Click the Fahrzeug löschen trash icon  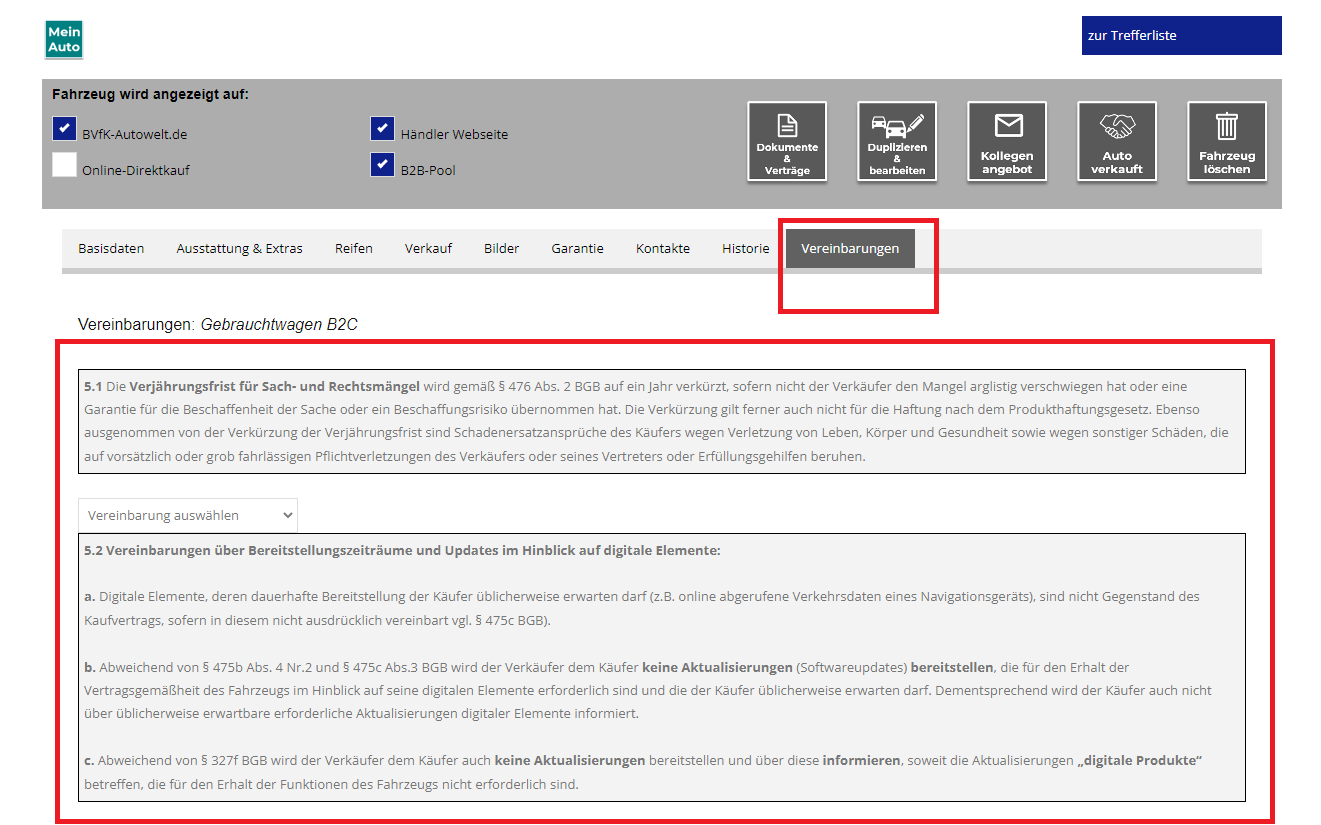(1227, 141)
